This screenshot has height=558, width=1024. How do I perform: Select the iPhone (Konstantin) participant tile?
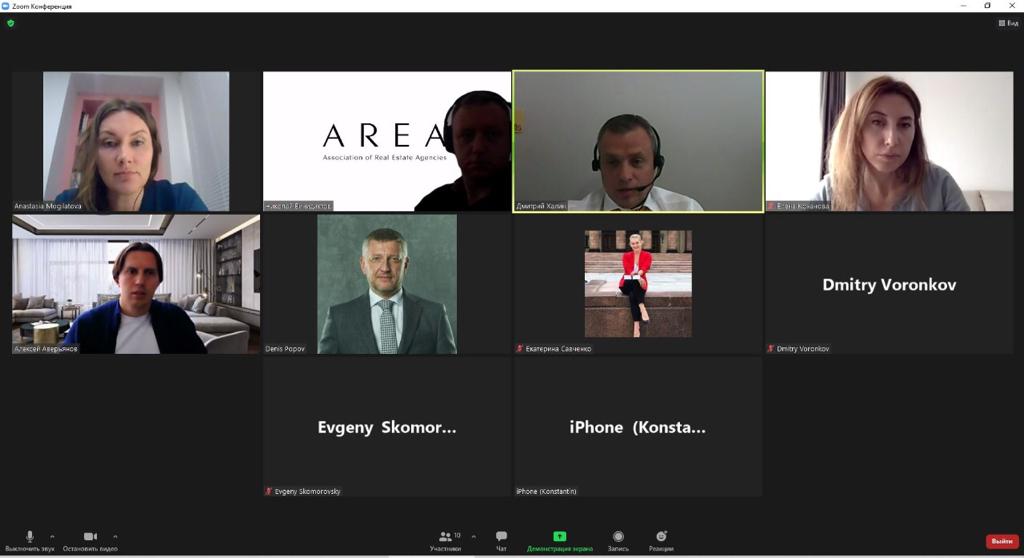pos(637,427)
